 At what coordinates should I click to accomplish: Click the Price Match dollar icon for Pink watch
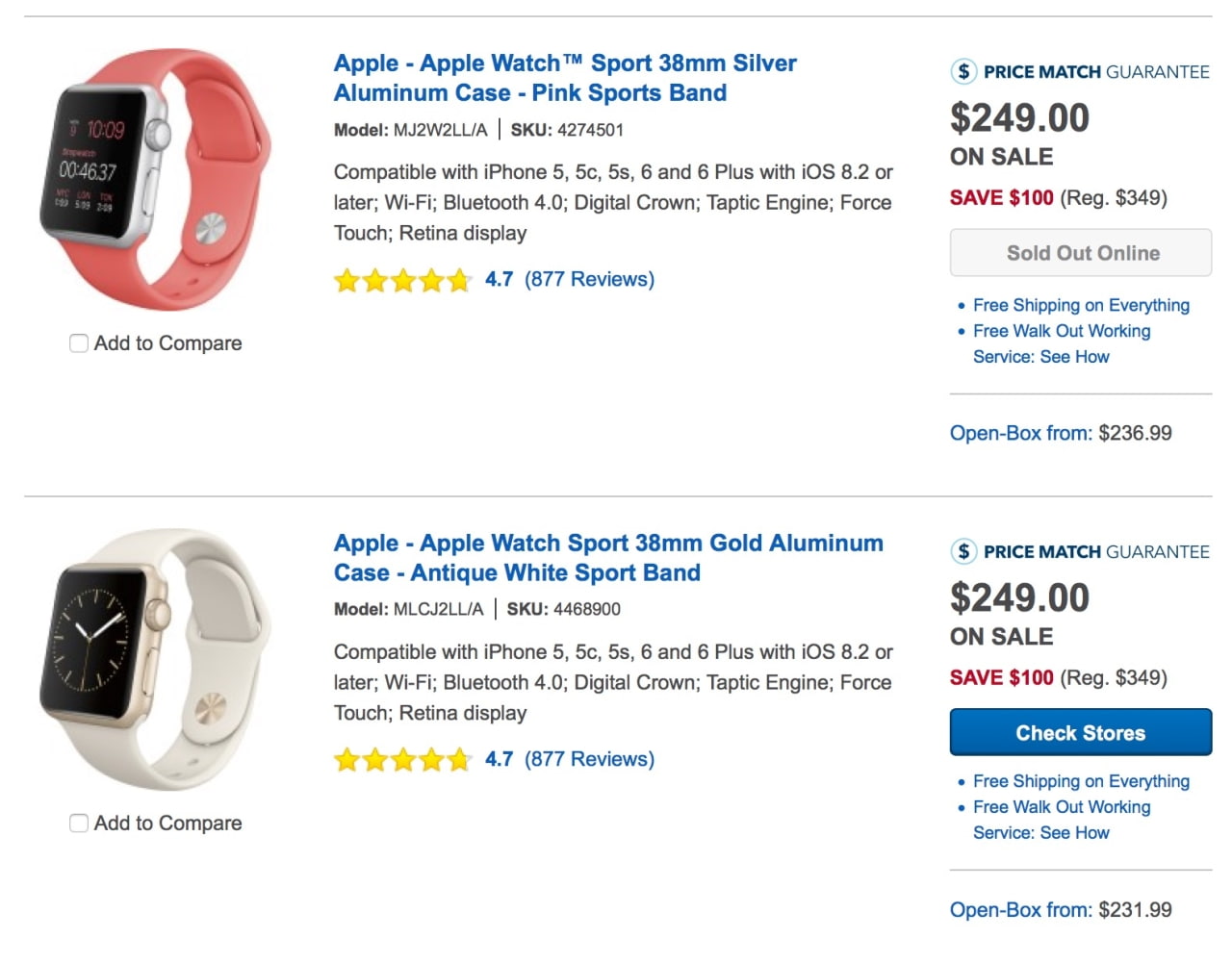[x=963, y=71]
